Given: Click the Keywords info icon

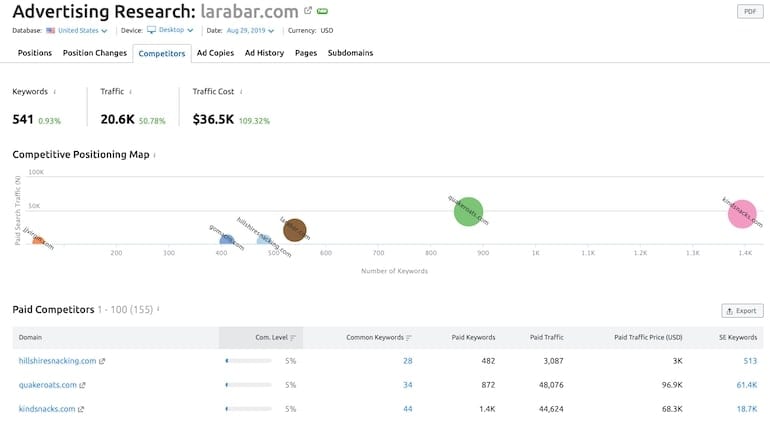Looking at the screenshot, I should (x=55, y=92).
